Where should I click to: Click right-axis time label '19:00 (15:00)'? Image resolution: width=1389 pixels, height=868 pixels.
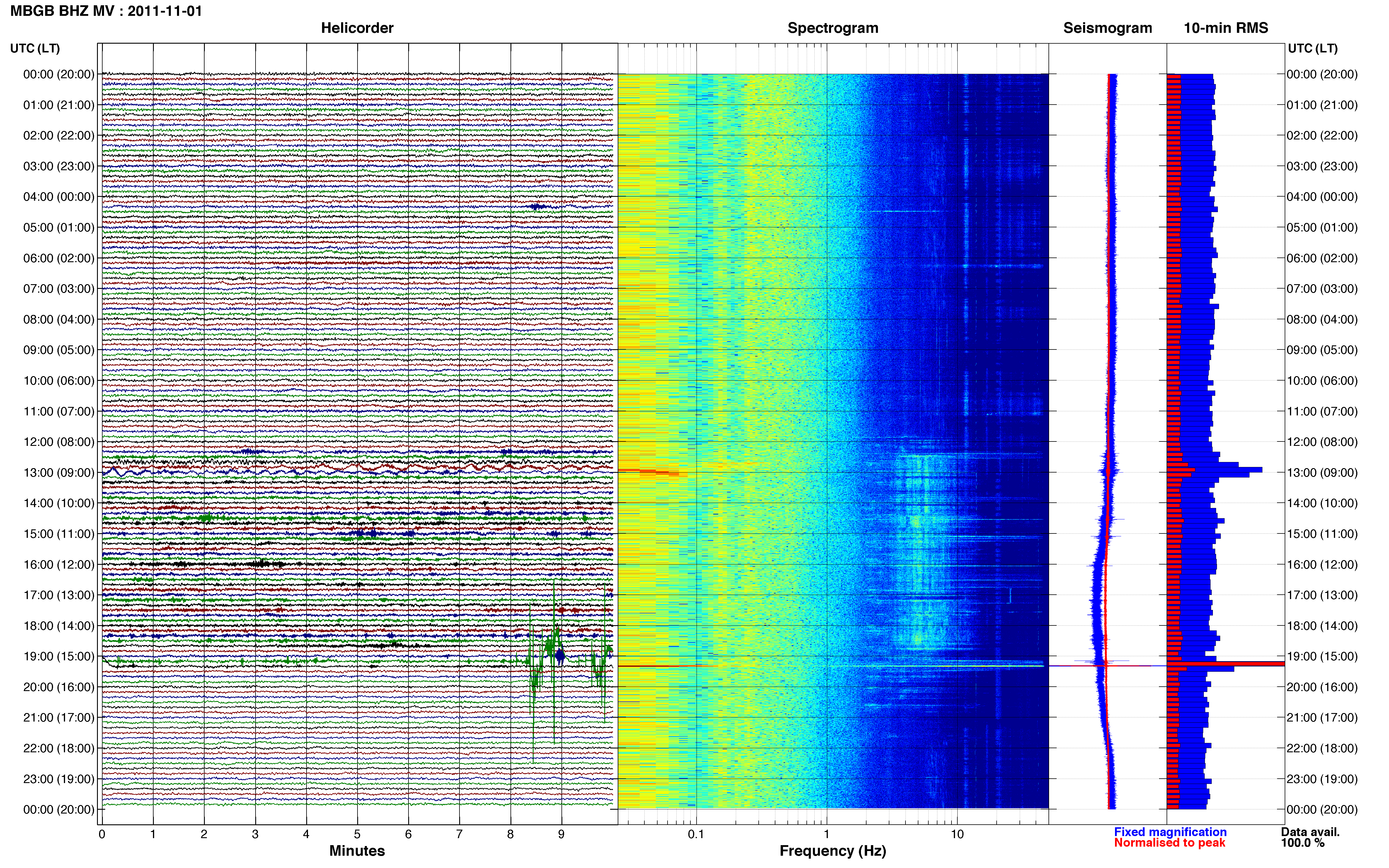tap(1322, 656)
